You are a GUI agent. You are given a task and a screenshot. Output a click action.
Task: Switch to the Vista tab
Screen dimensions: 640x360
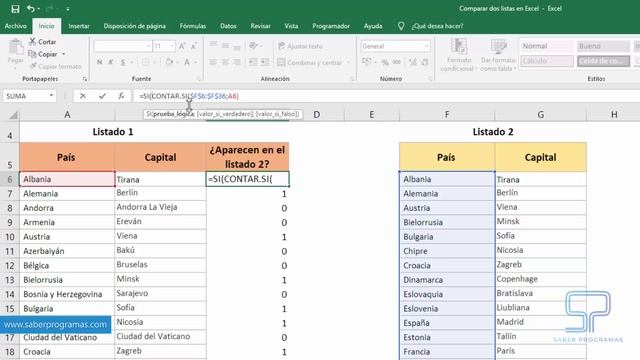point(291,26)
